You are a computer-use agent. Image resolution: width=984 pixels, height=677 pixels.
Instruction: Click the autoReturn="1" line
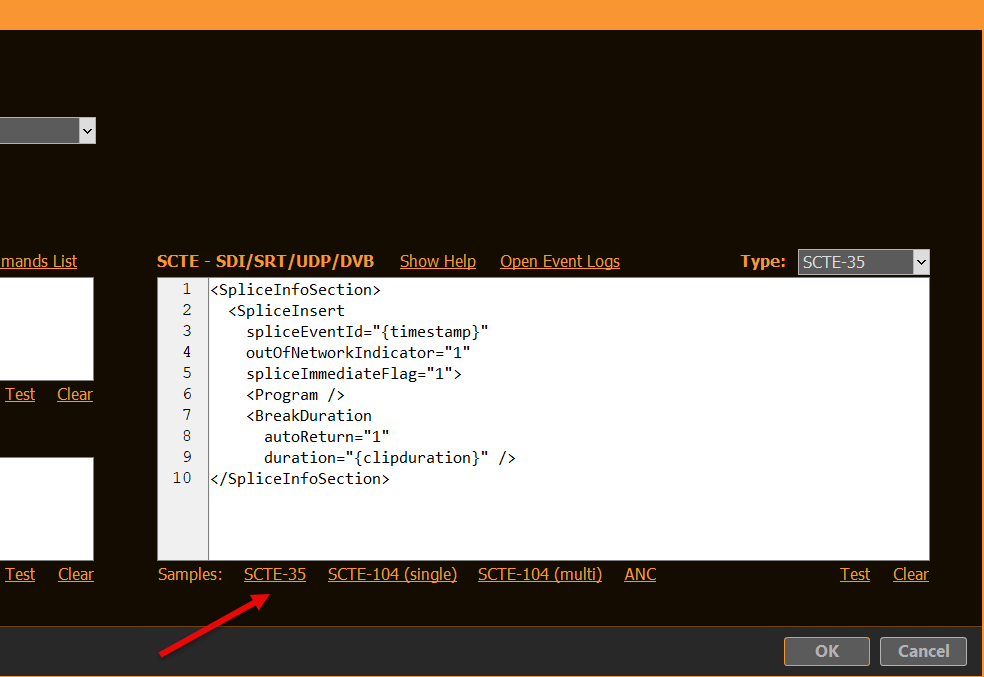pyautogui.click(x=326, y=437)
